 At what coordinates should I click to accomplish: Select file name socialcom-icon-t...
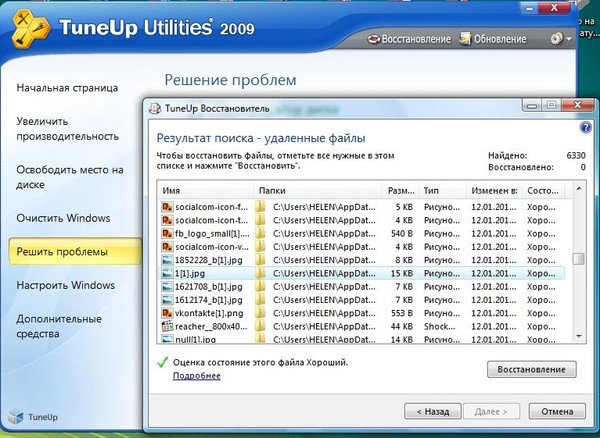[x=212, y=221]
